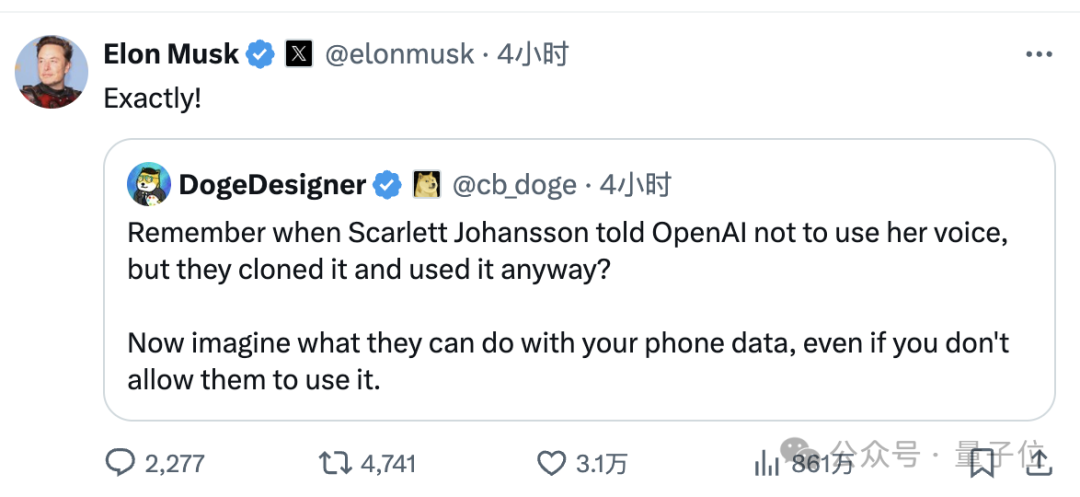
Task: Click Elon Musk's blue verified badge
Action: (x=261, y=54)
